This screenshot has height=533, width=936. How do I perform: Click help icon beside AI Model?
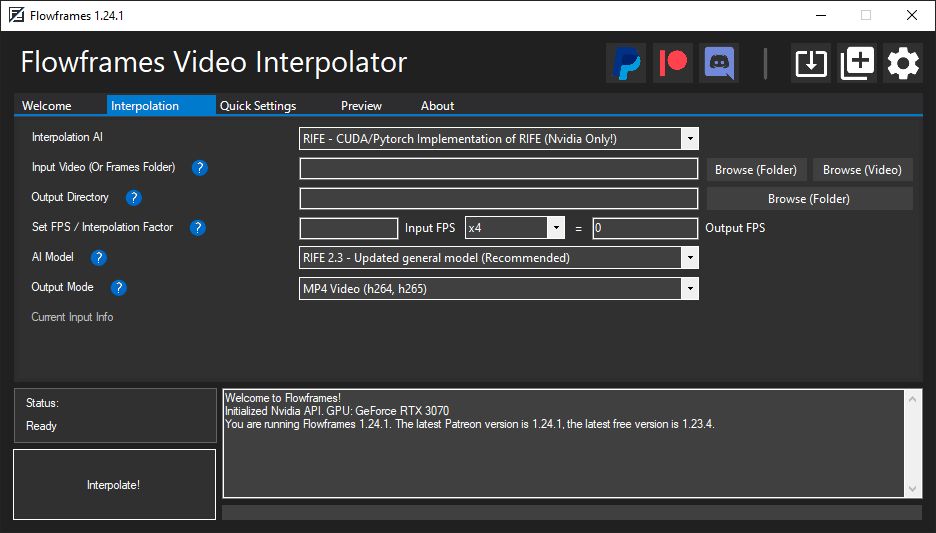click(x=99, y=258)
